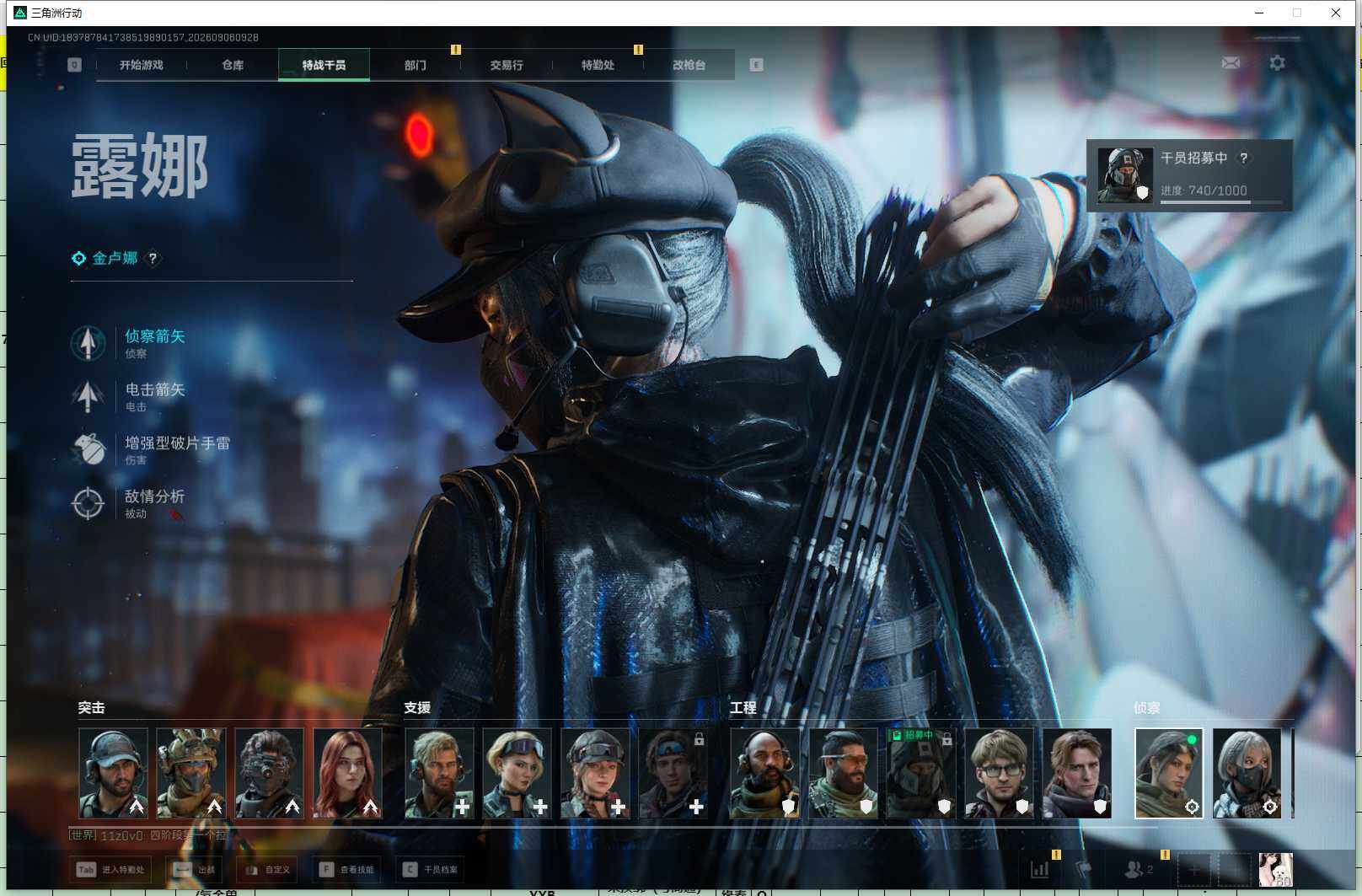This screenshot has width=1362, height=896.
Task: Click the 电击箭矢 skill name
Action: tap(155, 389)
